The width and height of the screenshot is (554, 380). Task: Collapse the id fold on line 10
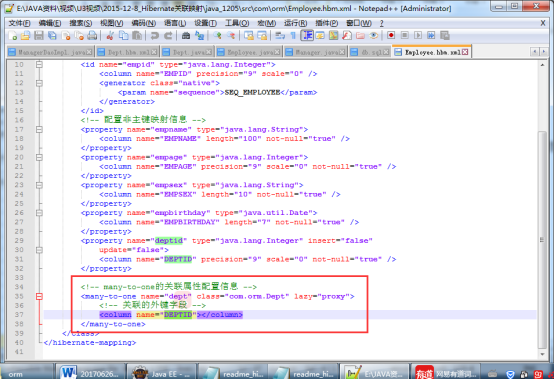click(39, 65)
